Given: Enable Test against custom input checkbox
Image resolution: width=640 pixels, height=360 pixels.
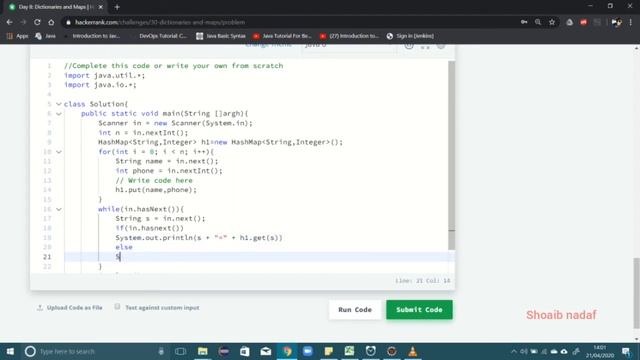Looking at the screenshot, I should (x=117, y=307).
